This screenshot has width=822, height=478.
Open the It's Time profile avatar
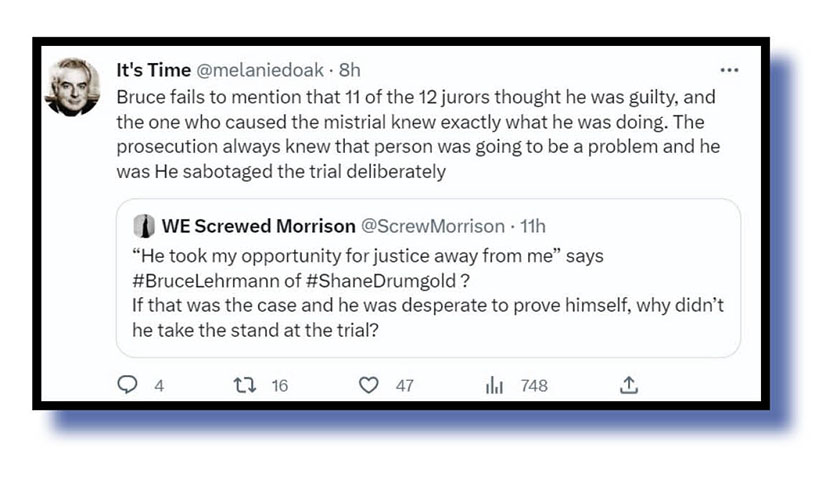click(x=73, y=87)
